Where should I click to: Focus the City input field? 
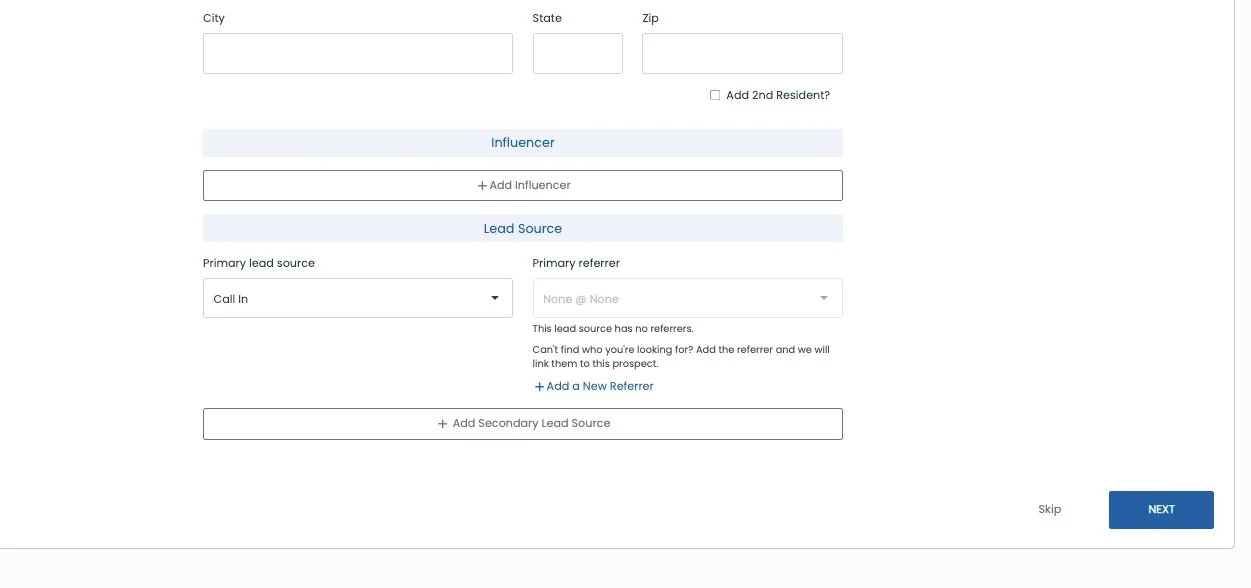[357, 54]
